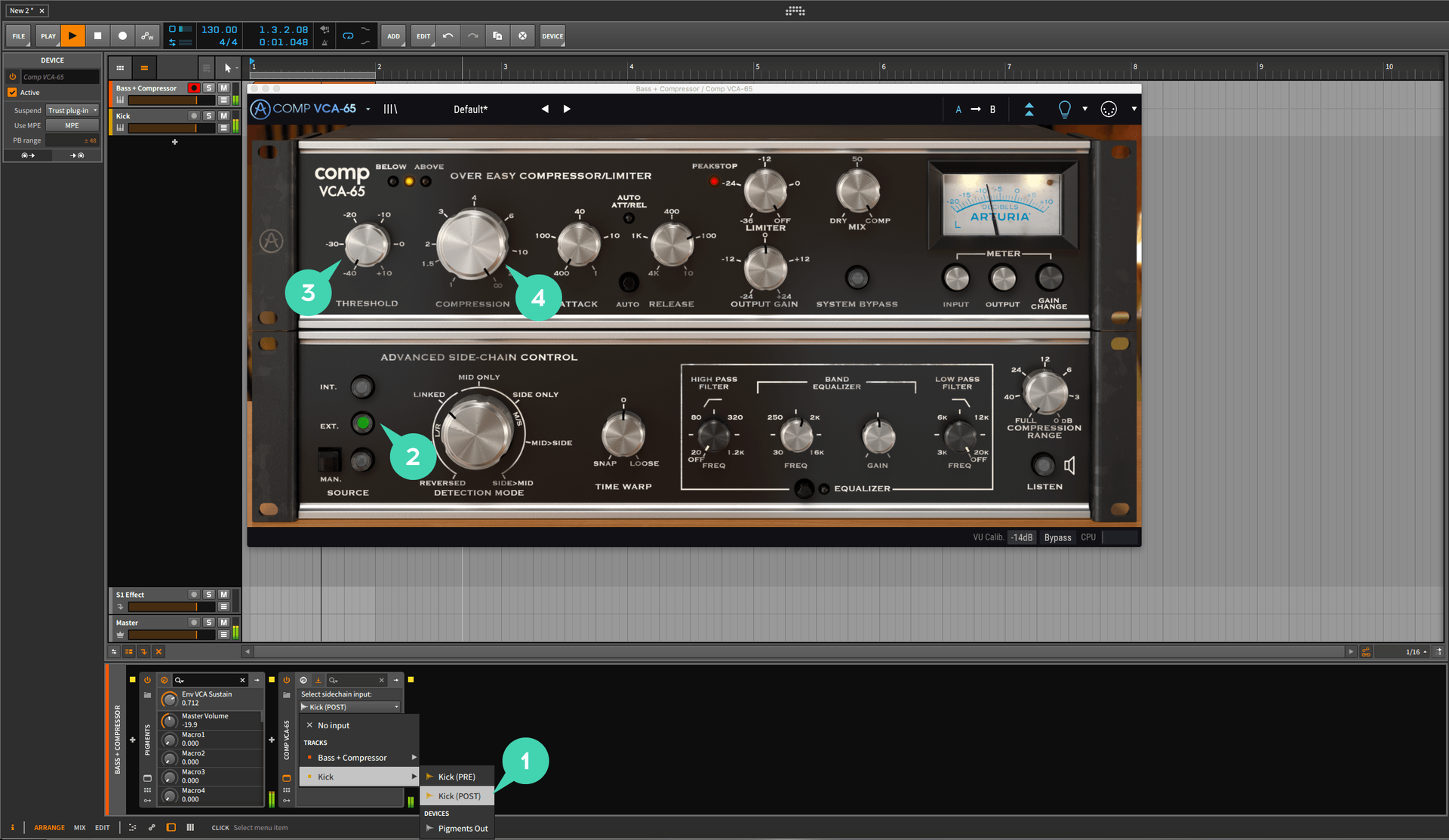Toggle the side-chain LISTEN button
This screenshot has width=1449, height=840.
click(x=1043, y=464)
